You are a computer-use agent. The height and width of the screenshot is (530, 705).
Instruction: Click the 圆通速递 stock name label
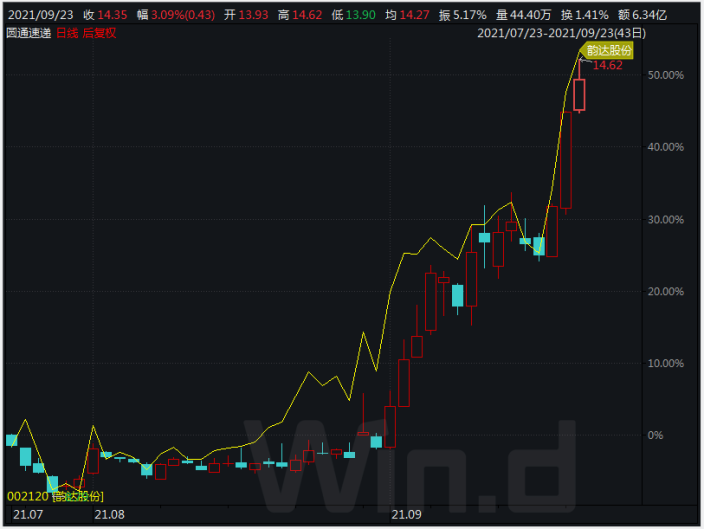(28, 32)
